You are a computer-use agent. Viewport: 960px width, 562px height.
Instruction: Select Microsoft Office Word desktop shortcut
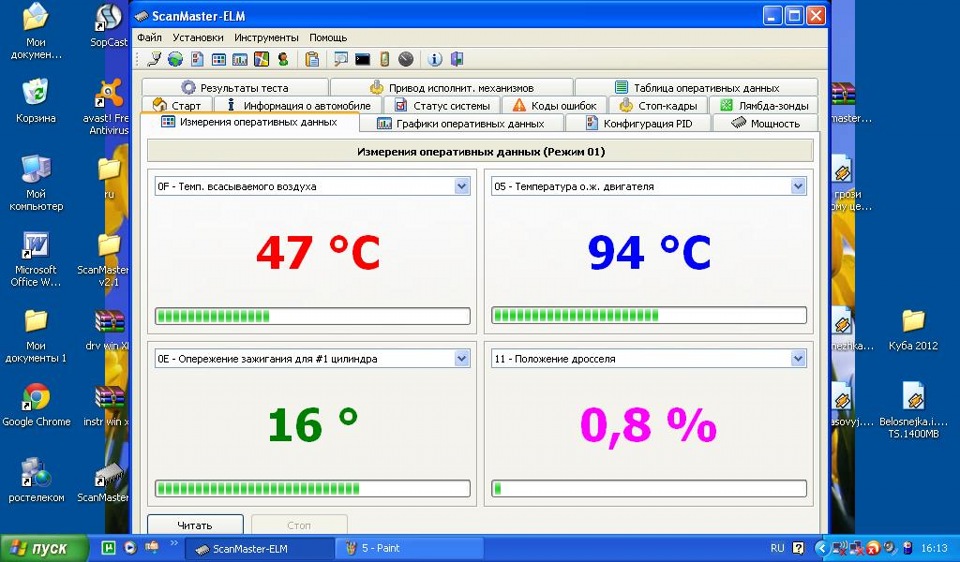(x=36, y=259)
